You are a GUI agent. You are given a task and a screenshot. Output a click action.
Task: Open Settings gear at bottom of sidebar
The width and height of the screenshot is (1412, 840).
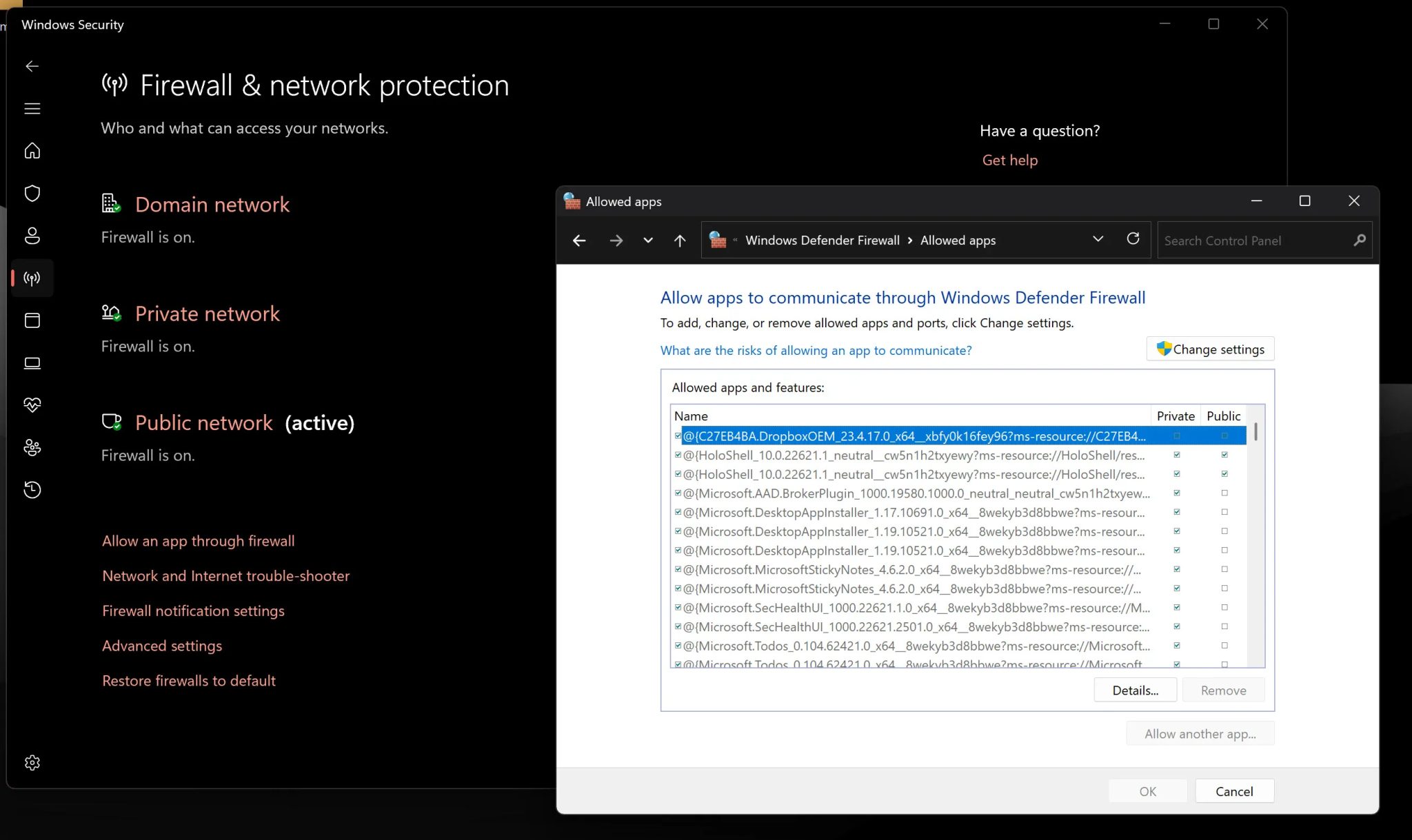point(32,762)
